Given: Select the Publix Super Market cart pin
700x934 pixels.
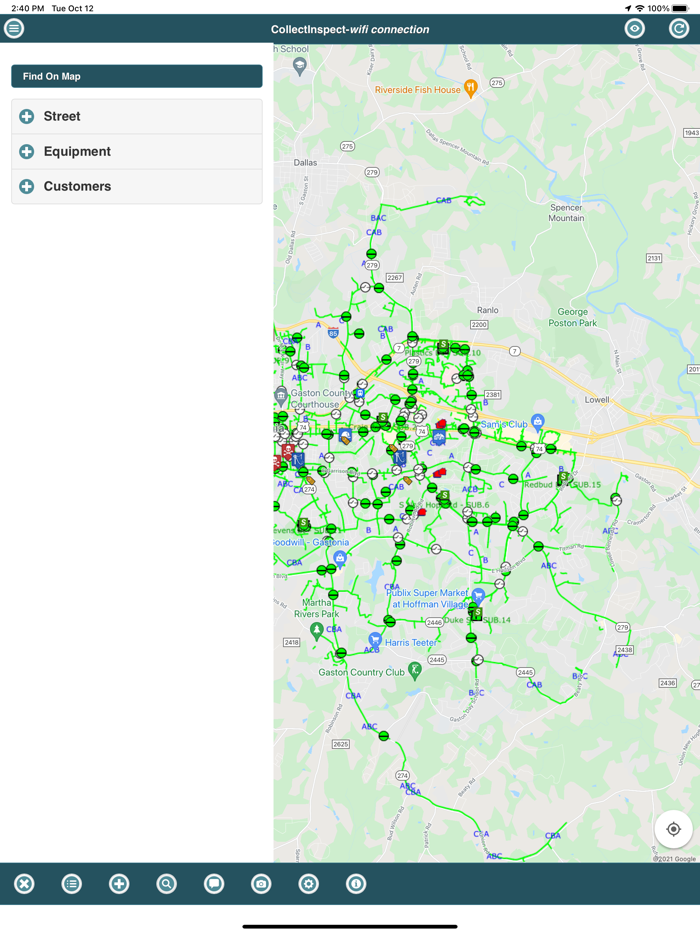Looking at the screenshot, I should tap(478, 596).
